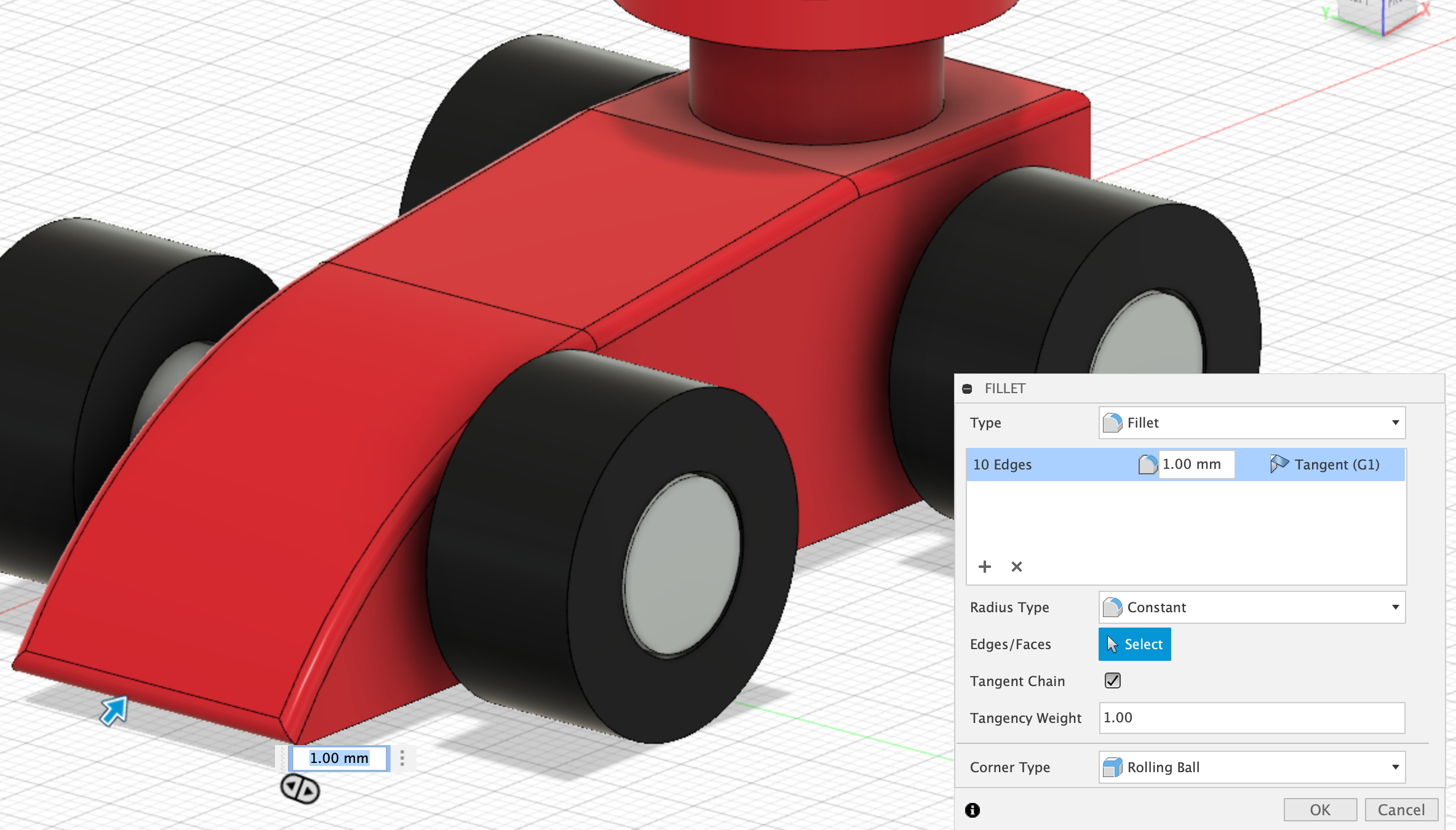The height and width of the screenshot is (830, 1456).
Task: Open the Corner Type dropdown showing Rolling Ball
Action: tap(1252, 767)
